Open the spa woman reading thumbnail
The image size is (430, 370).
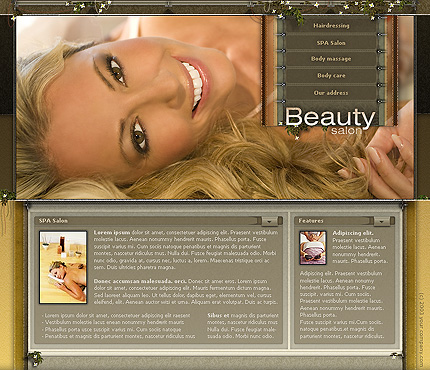tap(63, 267)
